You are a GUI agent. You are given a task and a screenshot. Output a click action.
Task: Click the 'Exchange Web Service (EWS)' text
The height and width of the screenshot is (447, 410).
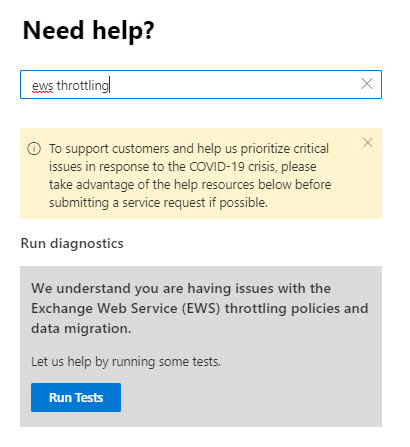[x=126, y=308]
